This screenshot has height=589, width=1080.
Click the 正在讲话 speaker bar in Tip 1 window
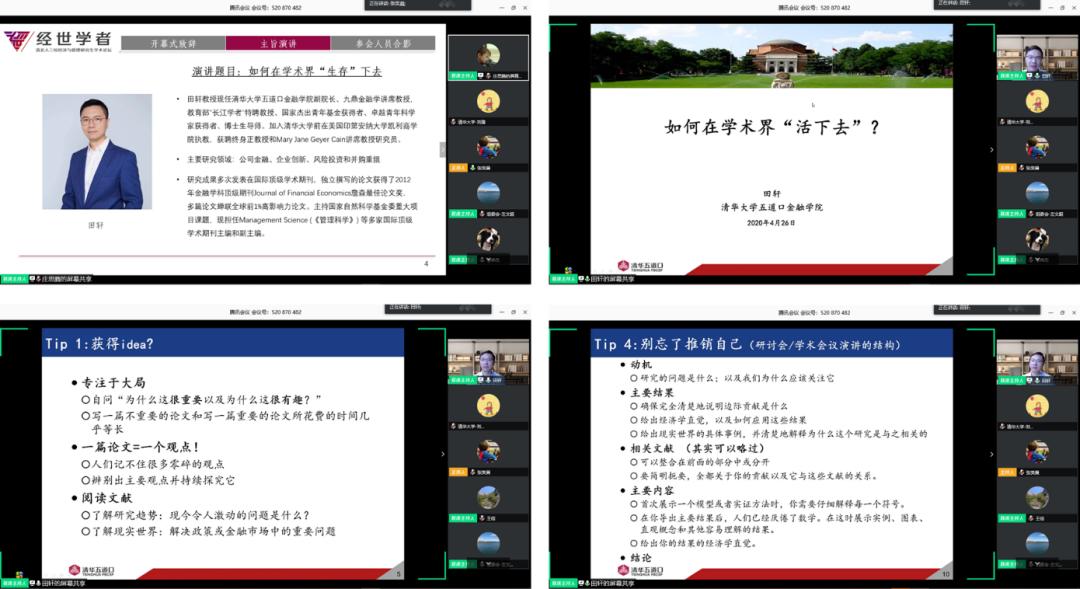[438, 309]
